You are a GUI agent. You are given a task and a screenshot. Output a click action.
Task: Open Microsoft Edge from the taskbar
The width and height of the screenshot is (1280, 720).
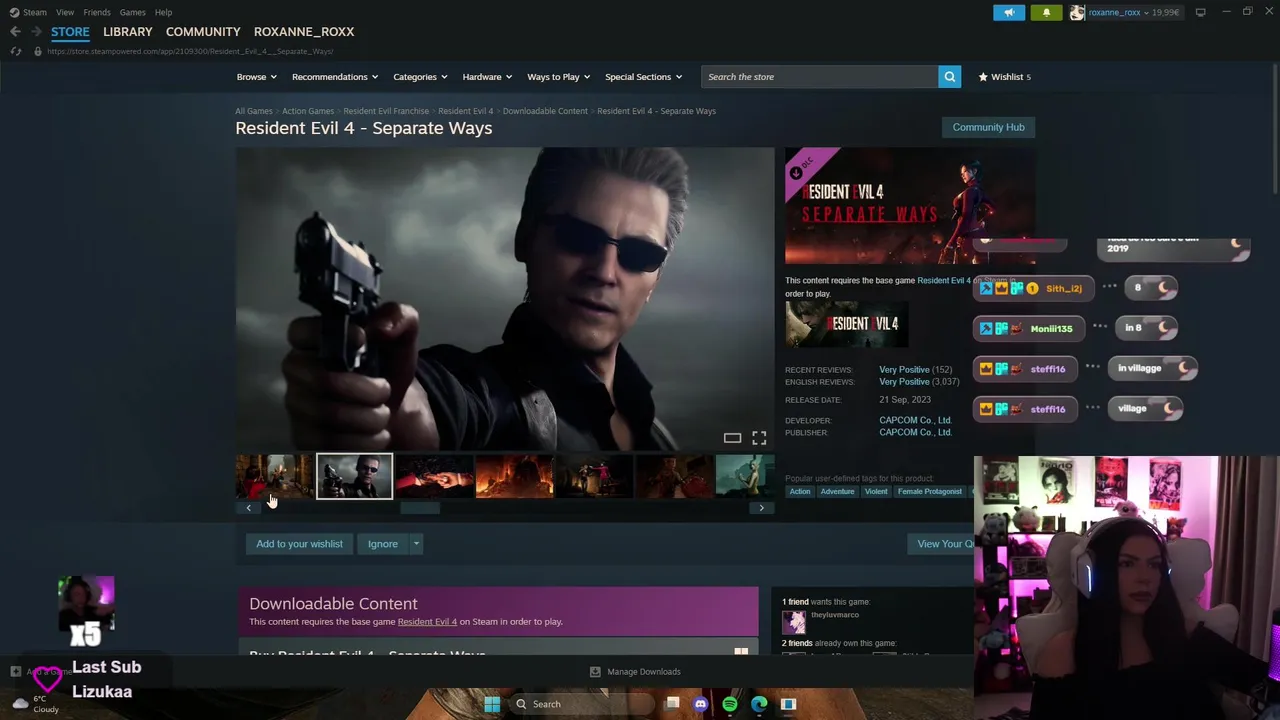click(759, 704)
